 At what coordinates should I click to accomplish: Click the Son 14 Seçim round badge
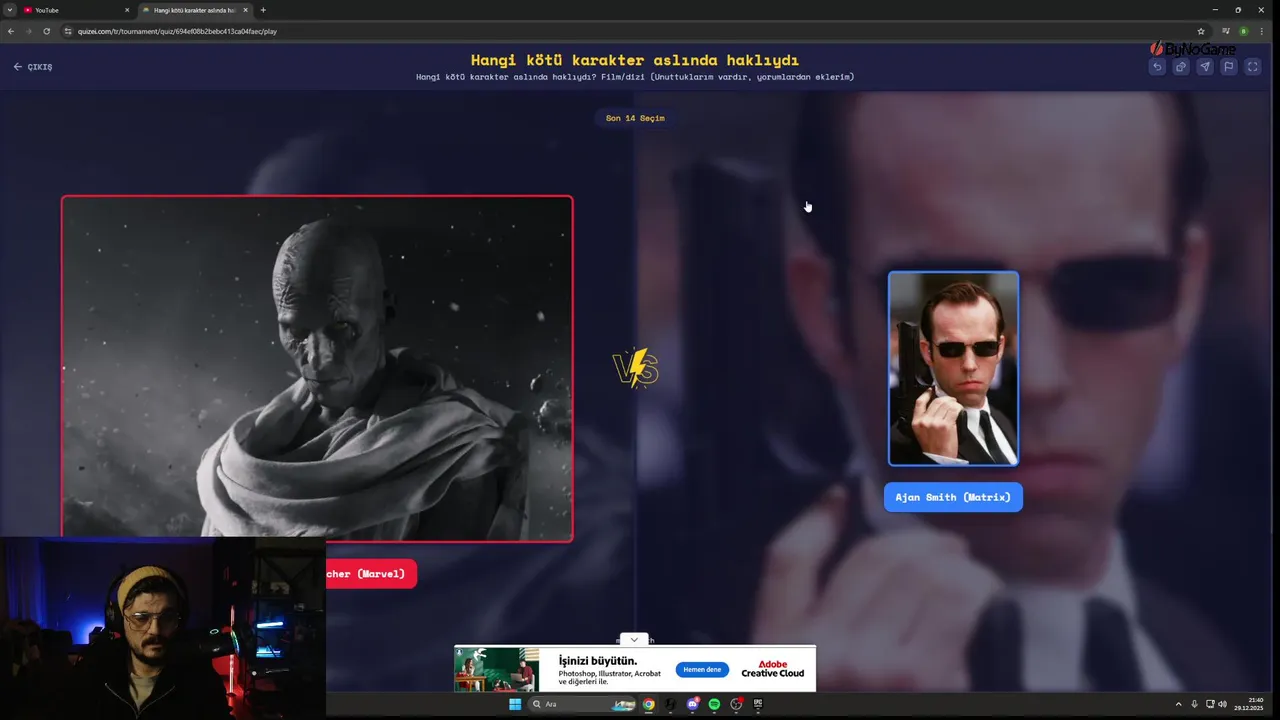point(635,118)
